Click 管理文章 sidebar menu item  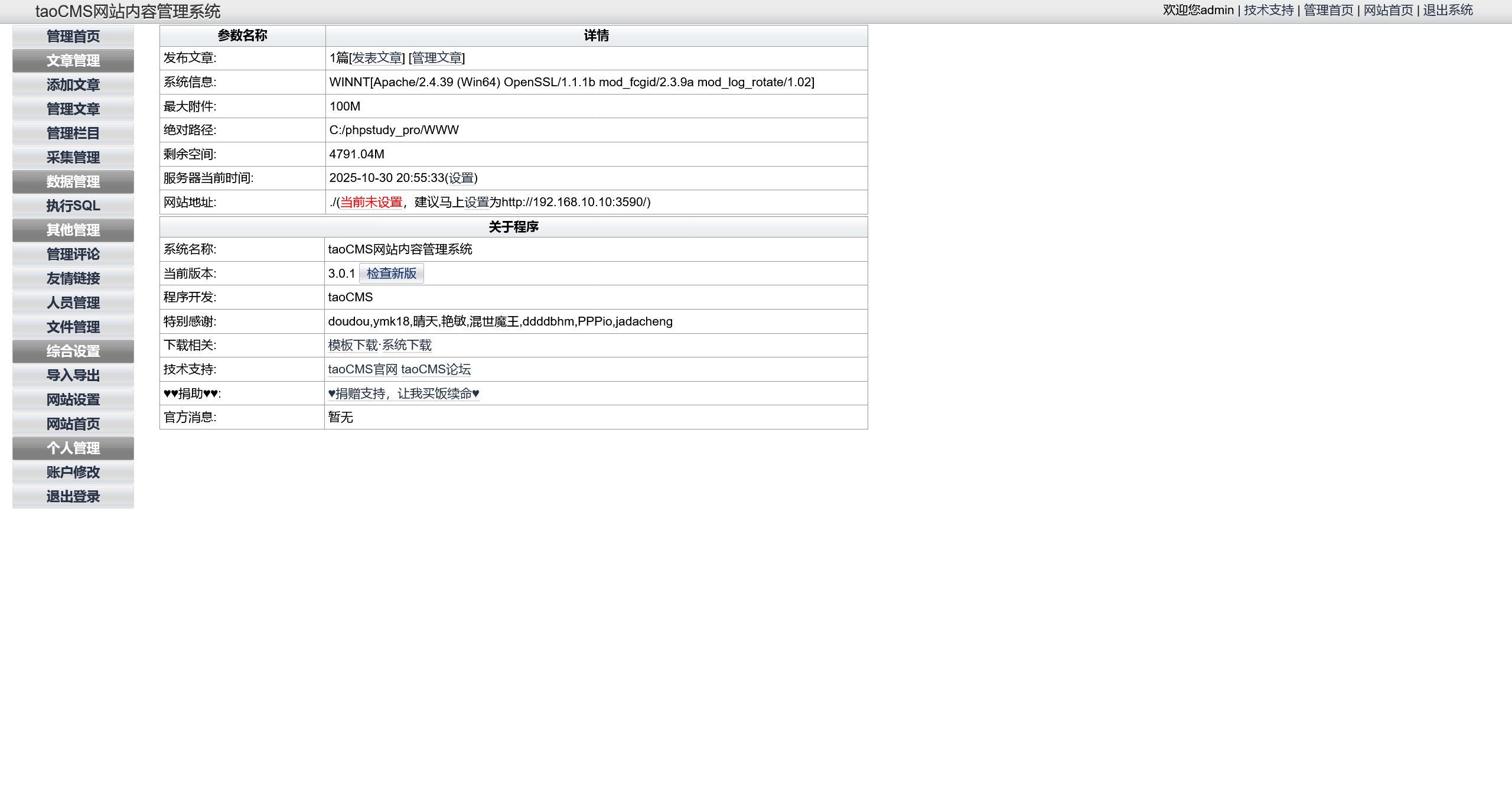[x=73, y=109]
